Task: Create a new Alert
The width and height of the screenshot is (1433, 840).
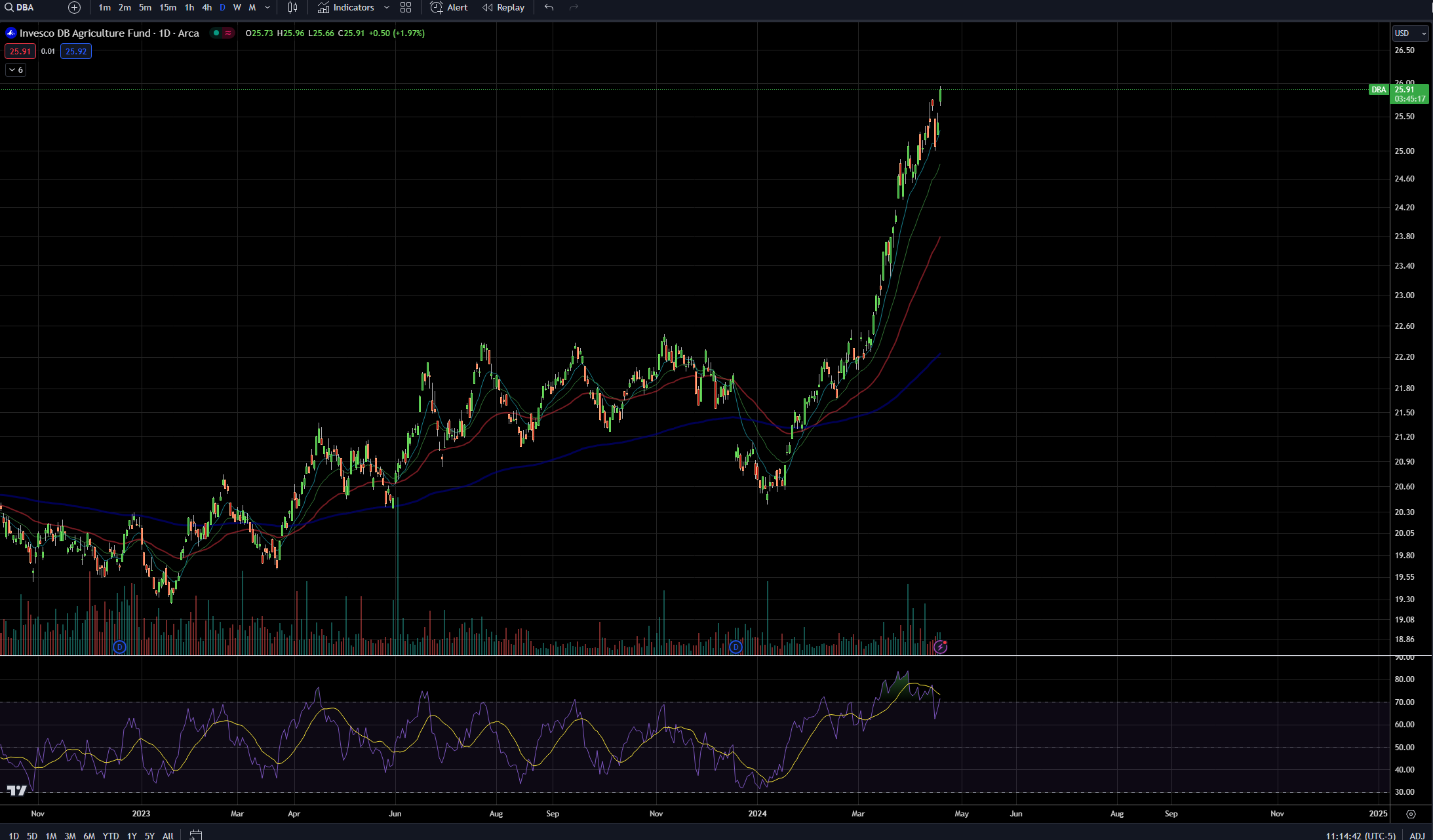Action: click(449, 7)
